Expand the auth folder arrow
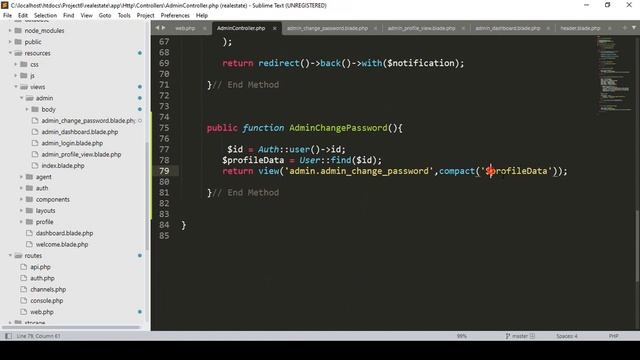 click(22, 188)
